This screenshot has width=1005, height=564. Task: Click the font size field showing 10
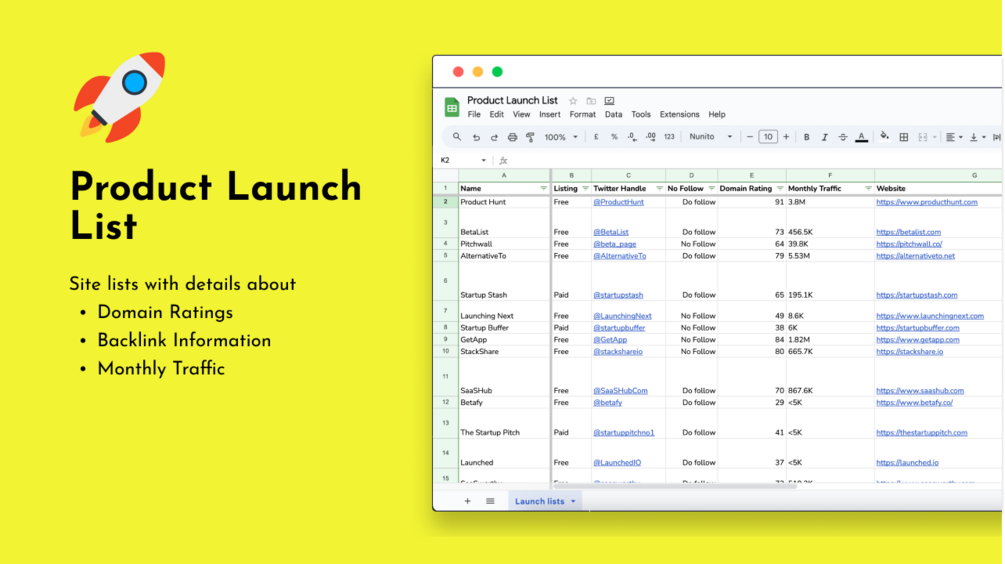click(x=768, y=137)
